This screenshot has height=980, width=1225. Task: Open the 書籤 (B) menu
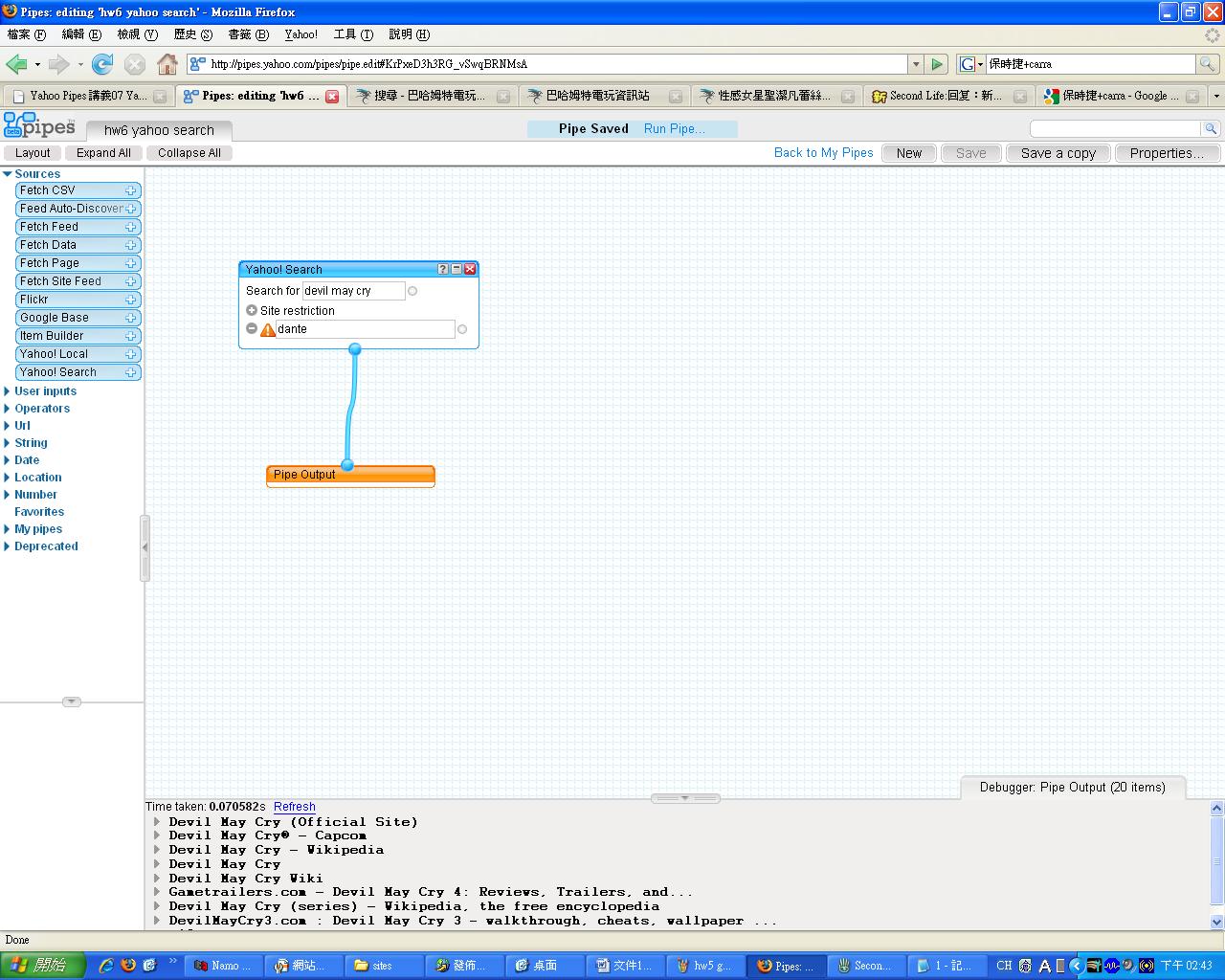click(248, 34)
